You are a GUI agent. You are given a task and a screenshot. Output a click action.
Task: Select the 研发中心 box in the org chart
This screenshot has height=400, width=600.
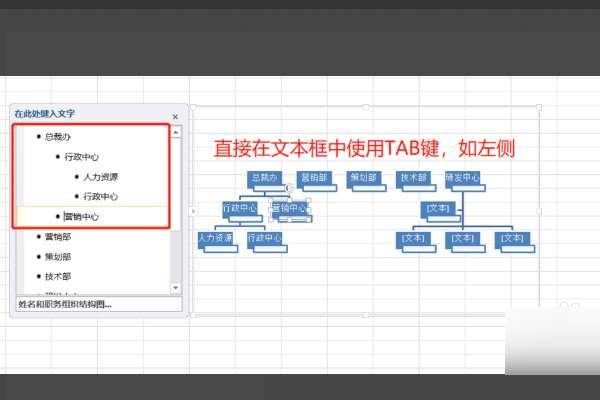[x=463, y=178]
